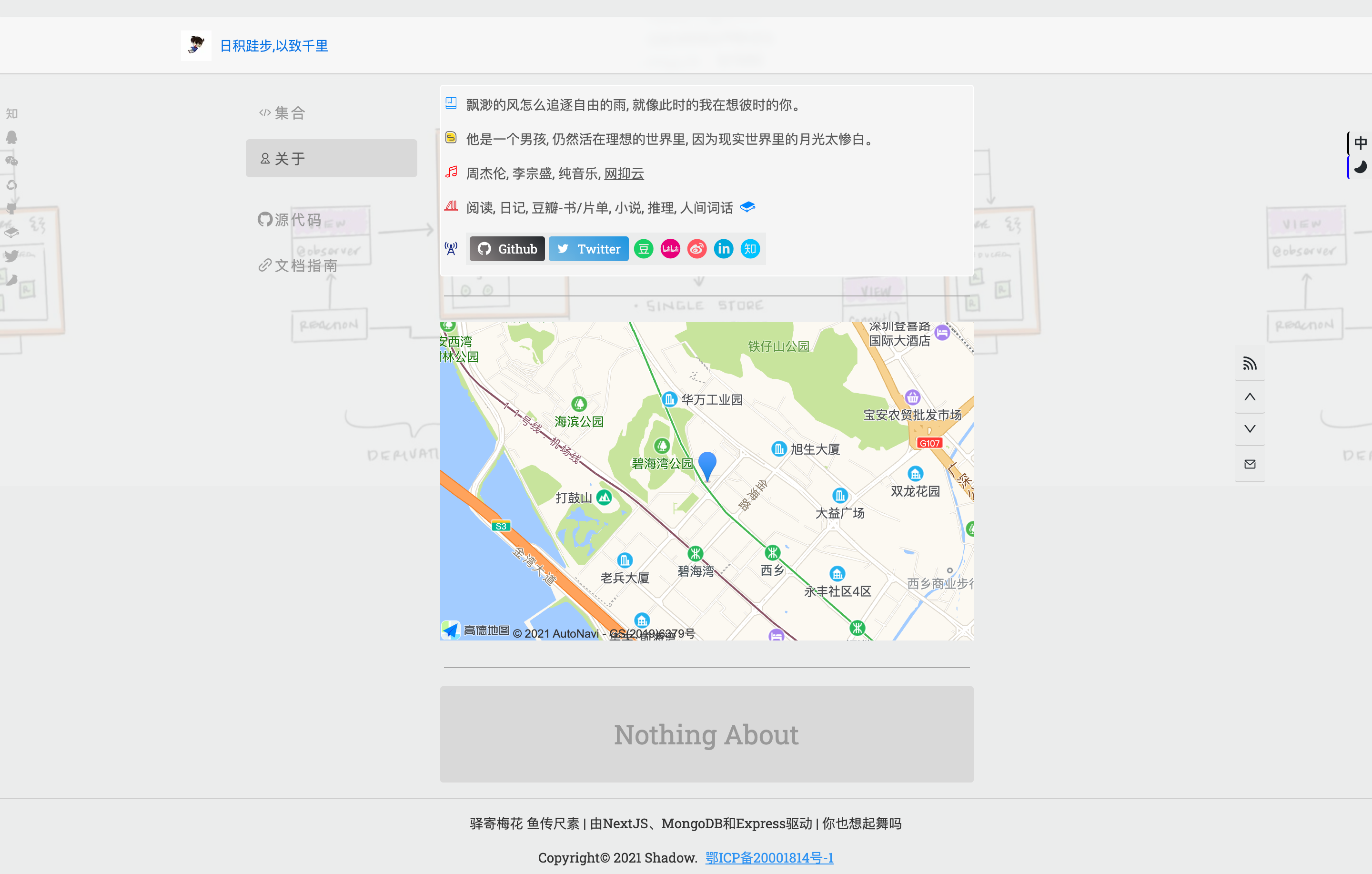The height and width of the screenshot is (874, 1372).
Task: Select the 关于 menu item
Action: pos(331,159)
